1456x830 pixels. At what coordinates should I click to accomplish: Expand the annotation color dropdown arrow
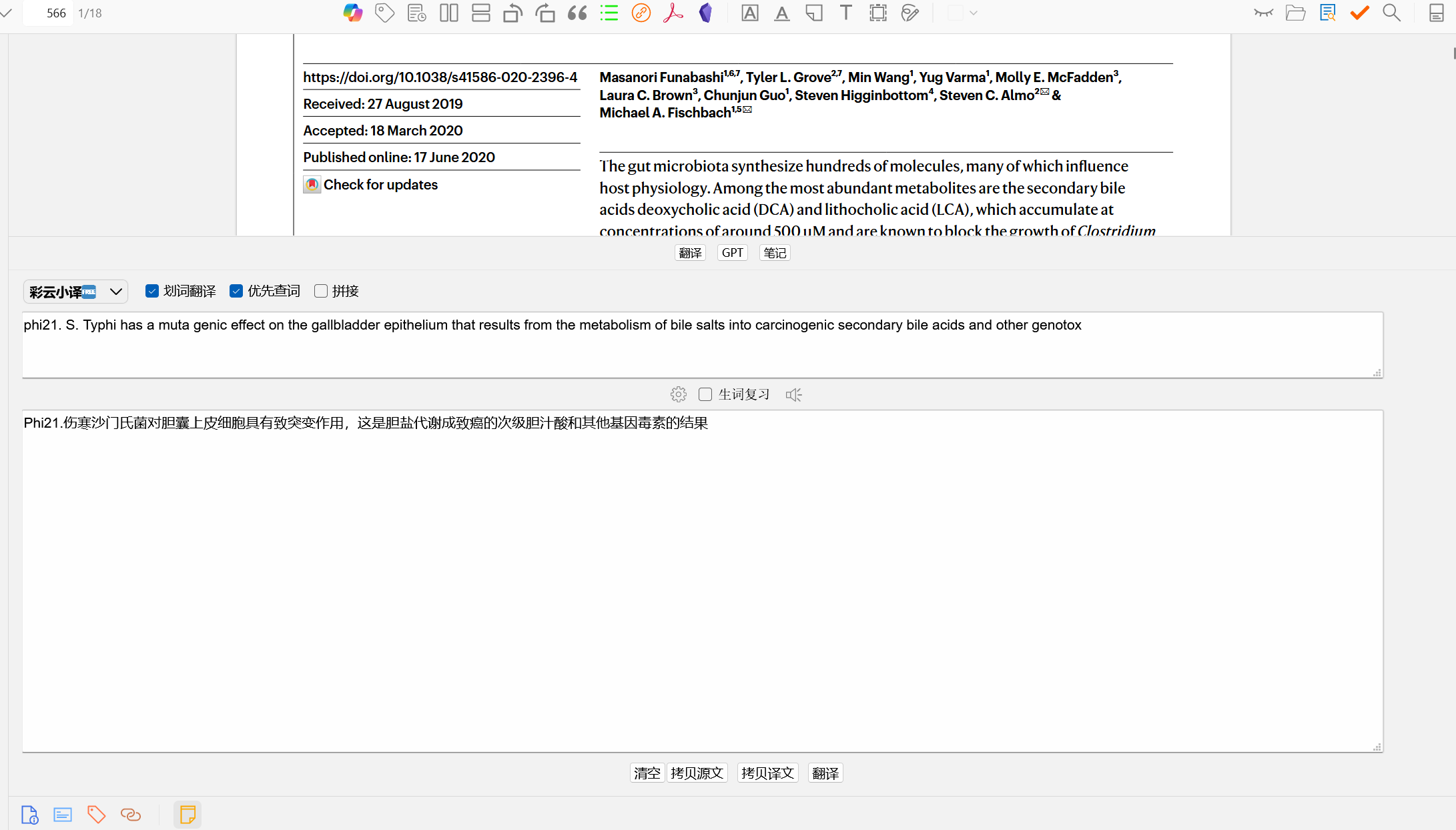click(x=974, y=13)
